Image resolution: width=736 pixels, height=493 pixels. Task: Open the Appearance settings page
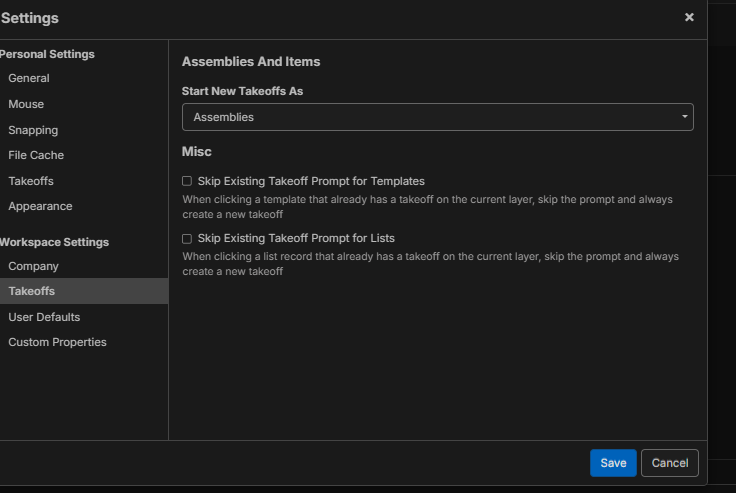pos(40,206)
